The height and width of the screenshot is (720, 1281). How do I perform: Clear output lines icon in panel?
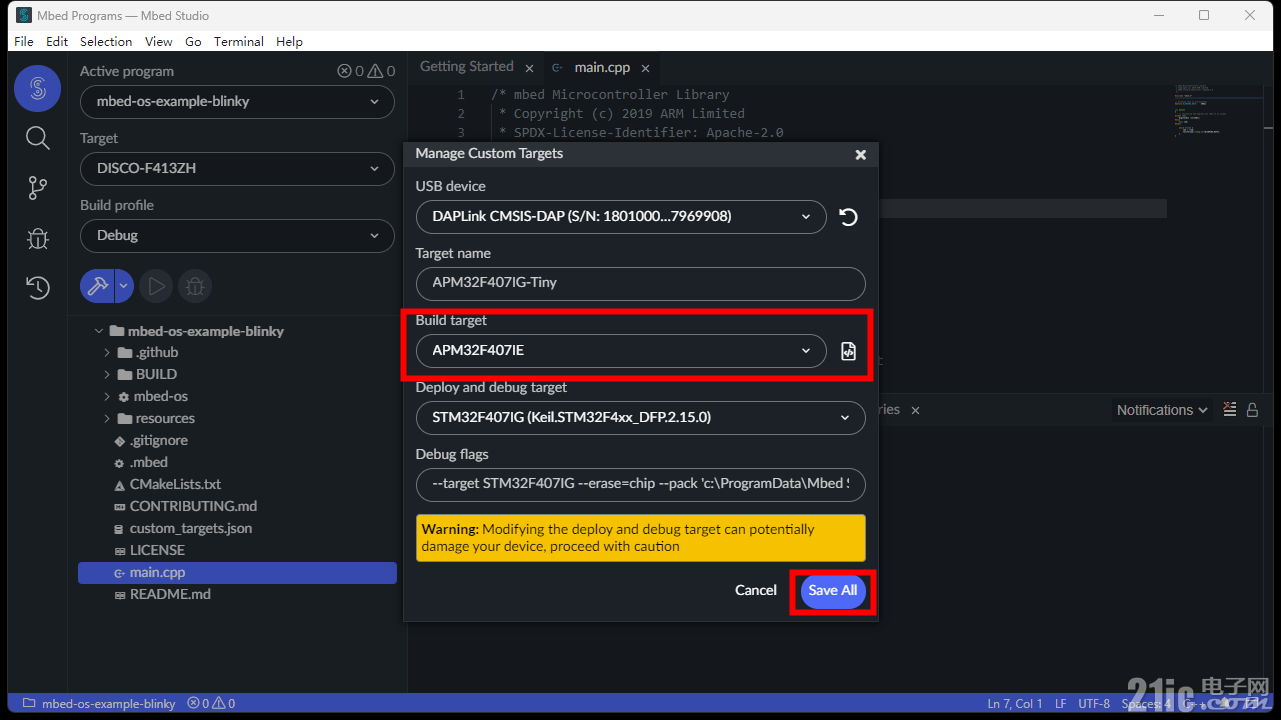1230,410
